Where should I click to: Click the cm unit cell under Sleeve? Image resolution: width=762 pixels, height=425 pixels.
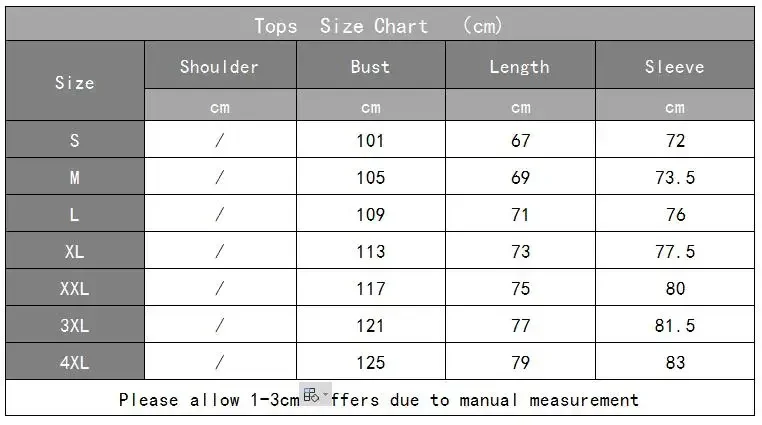click(x=675, y=107)
